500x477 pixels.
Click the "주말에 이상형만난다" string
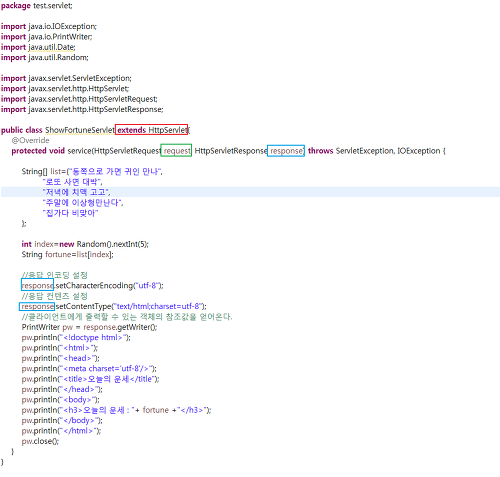pyautogui.click(x=82, y=203)
